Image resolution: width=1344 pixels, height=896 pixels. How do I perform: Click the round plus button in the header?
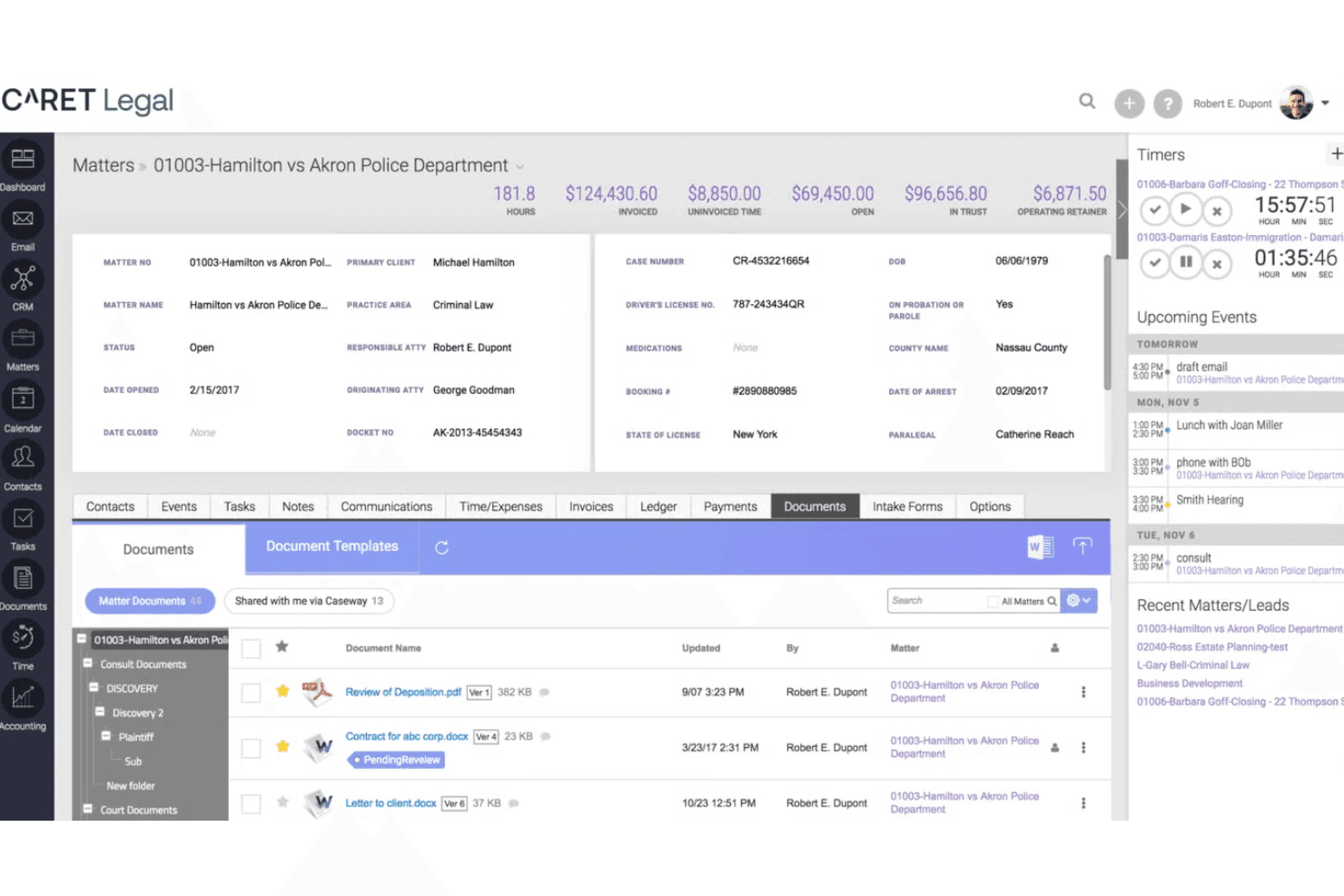[x=1129, y=103]
